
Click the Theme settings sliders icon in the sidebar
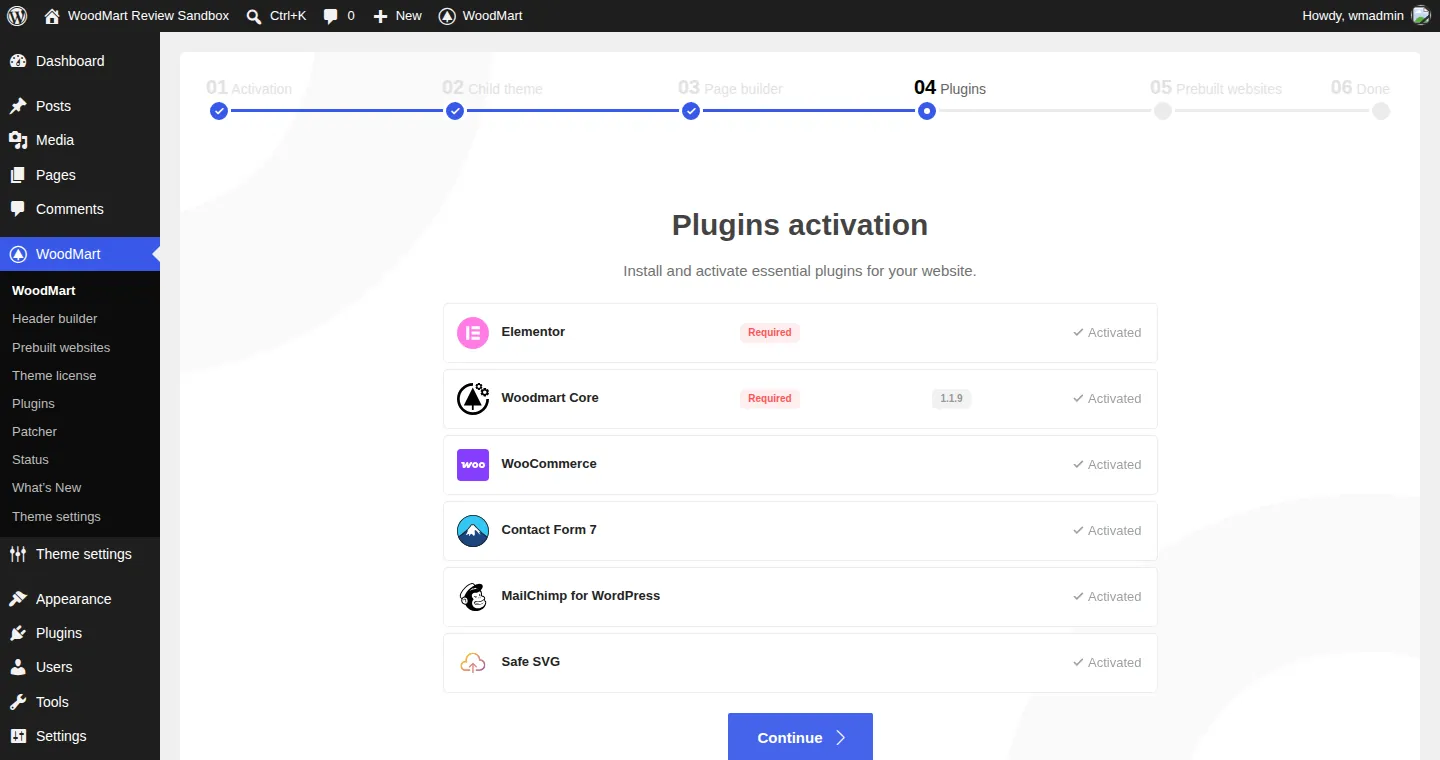tap(18, 554)
